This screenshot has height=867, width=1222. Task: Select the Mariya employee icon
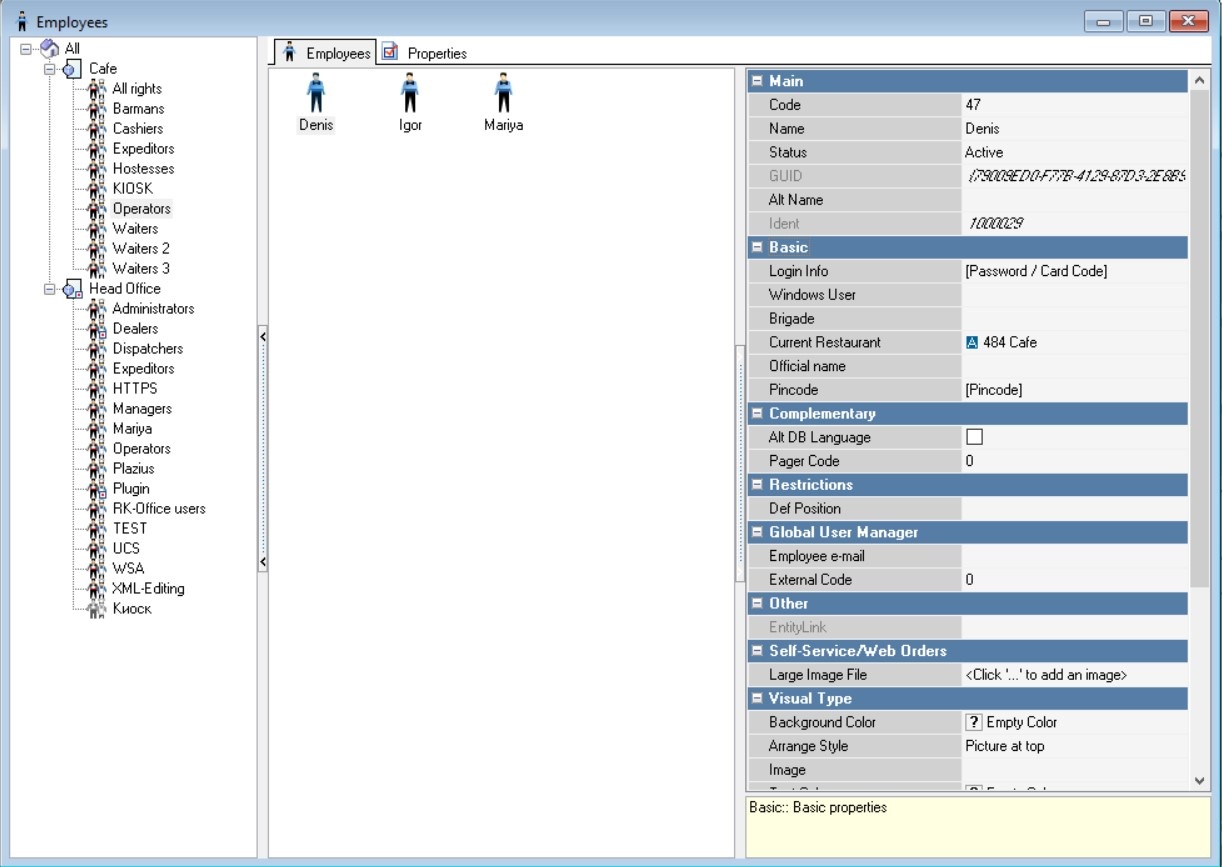coord(503,95)
